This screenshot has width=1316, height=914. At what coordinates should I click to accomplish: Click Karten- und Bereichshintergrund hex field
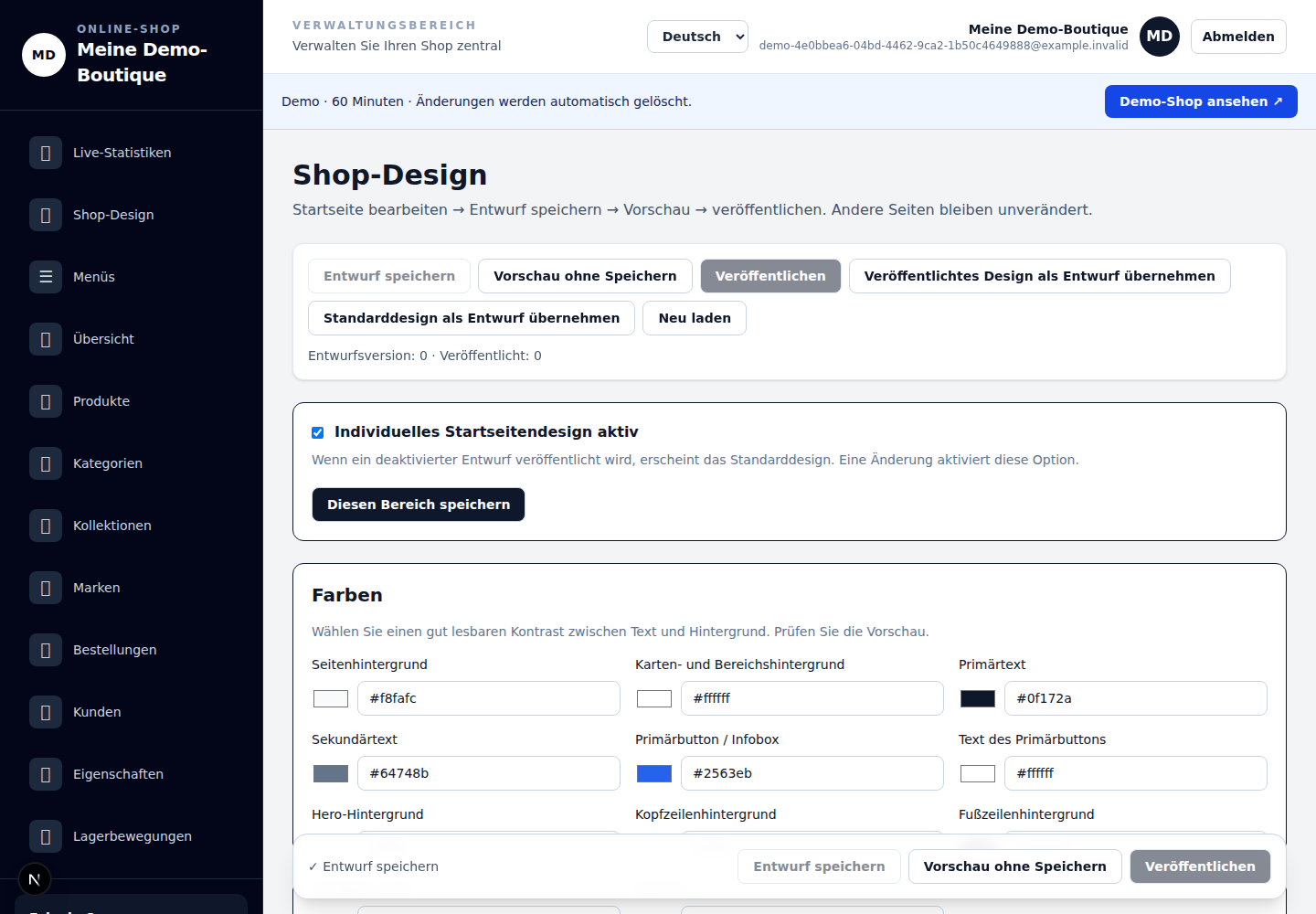click(x=812, y=698)
